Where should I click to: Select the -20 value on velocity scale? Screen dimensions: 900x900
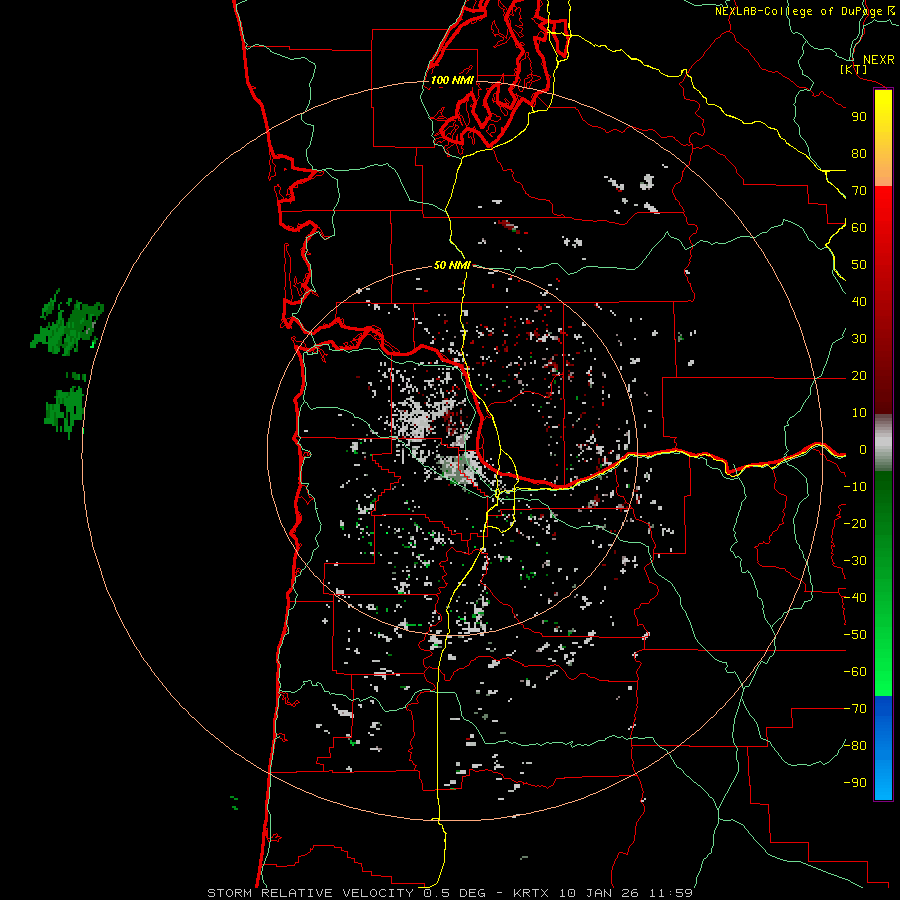click(x=855, y=524)
